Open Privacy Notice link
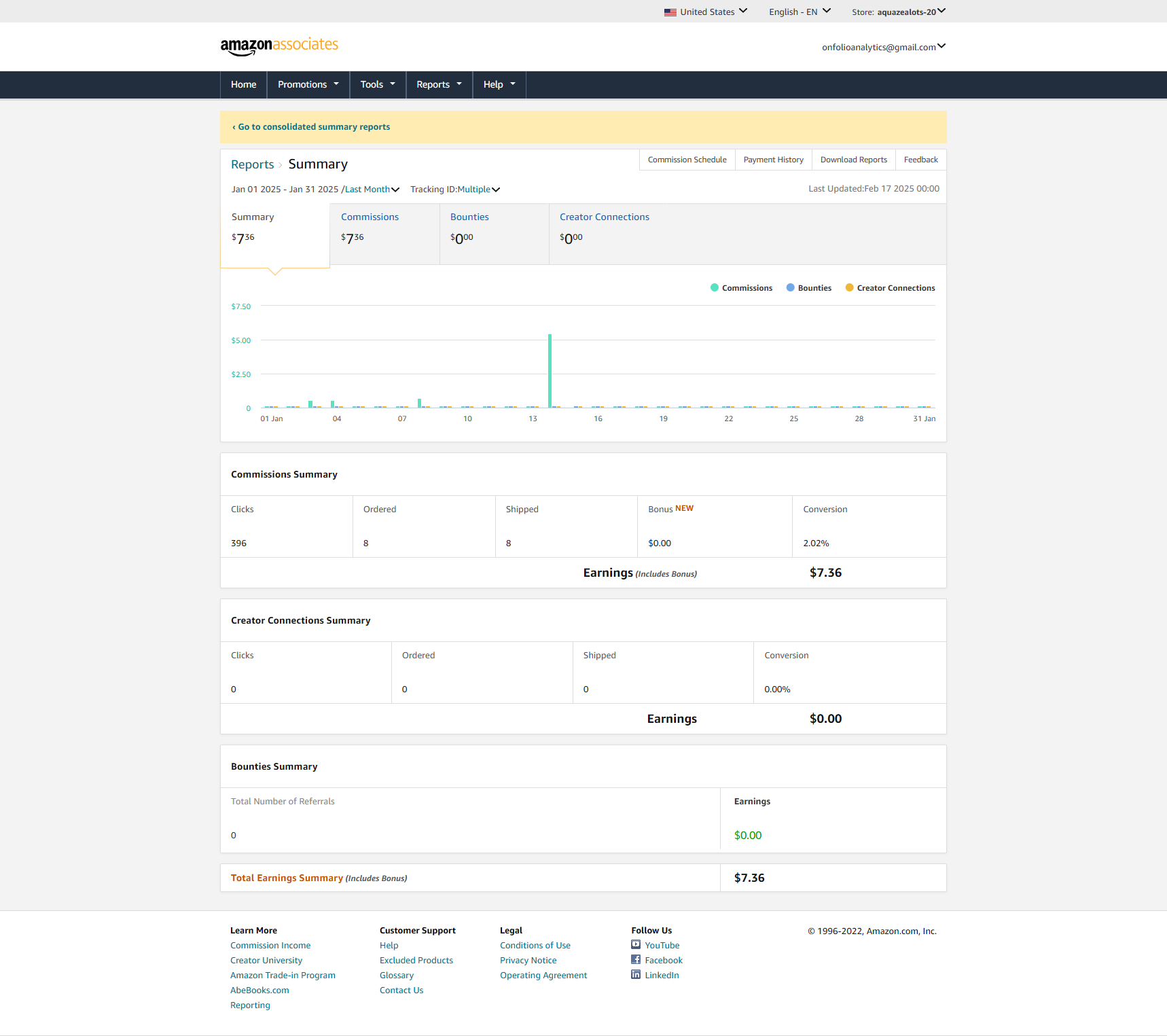This screenshot has width=1167, height=1036. [x=528, y=960]
